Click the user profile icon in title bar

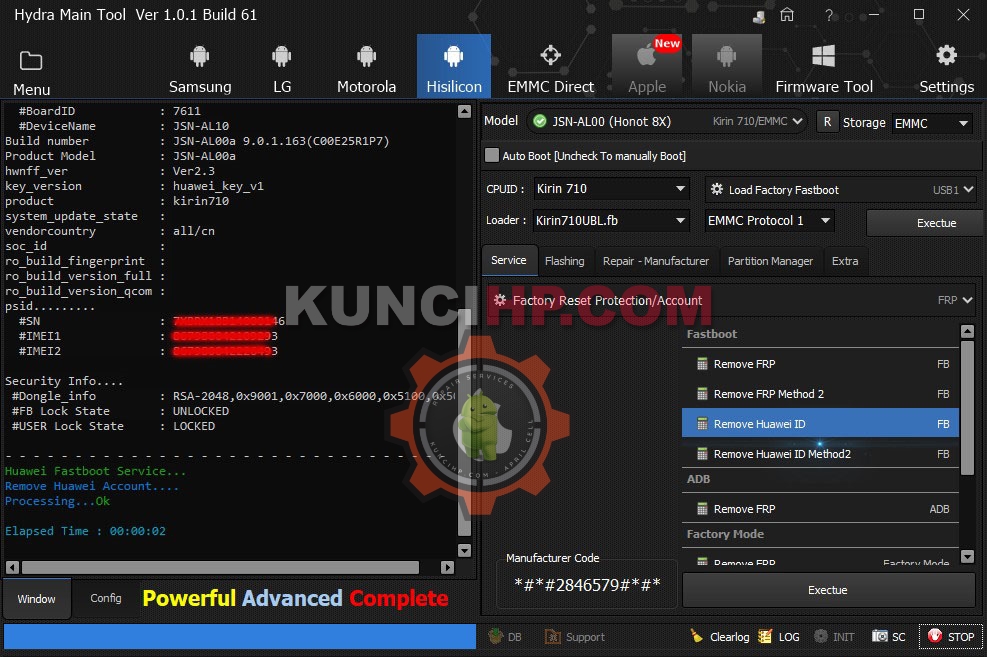coord(759,16)
